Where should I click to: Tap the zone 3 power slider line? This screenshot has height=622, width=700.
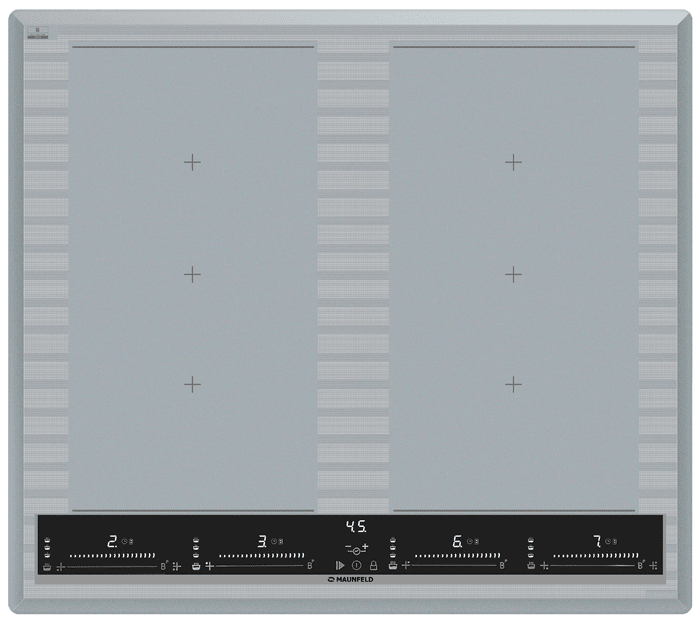259,566
